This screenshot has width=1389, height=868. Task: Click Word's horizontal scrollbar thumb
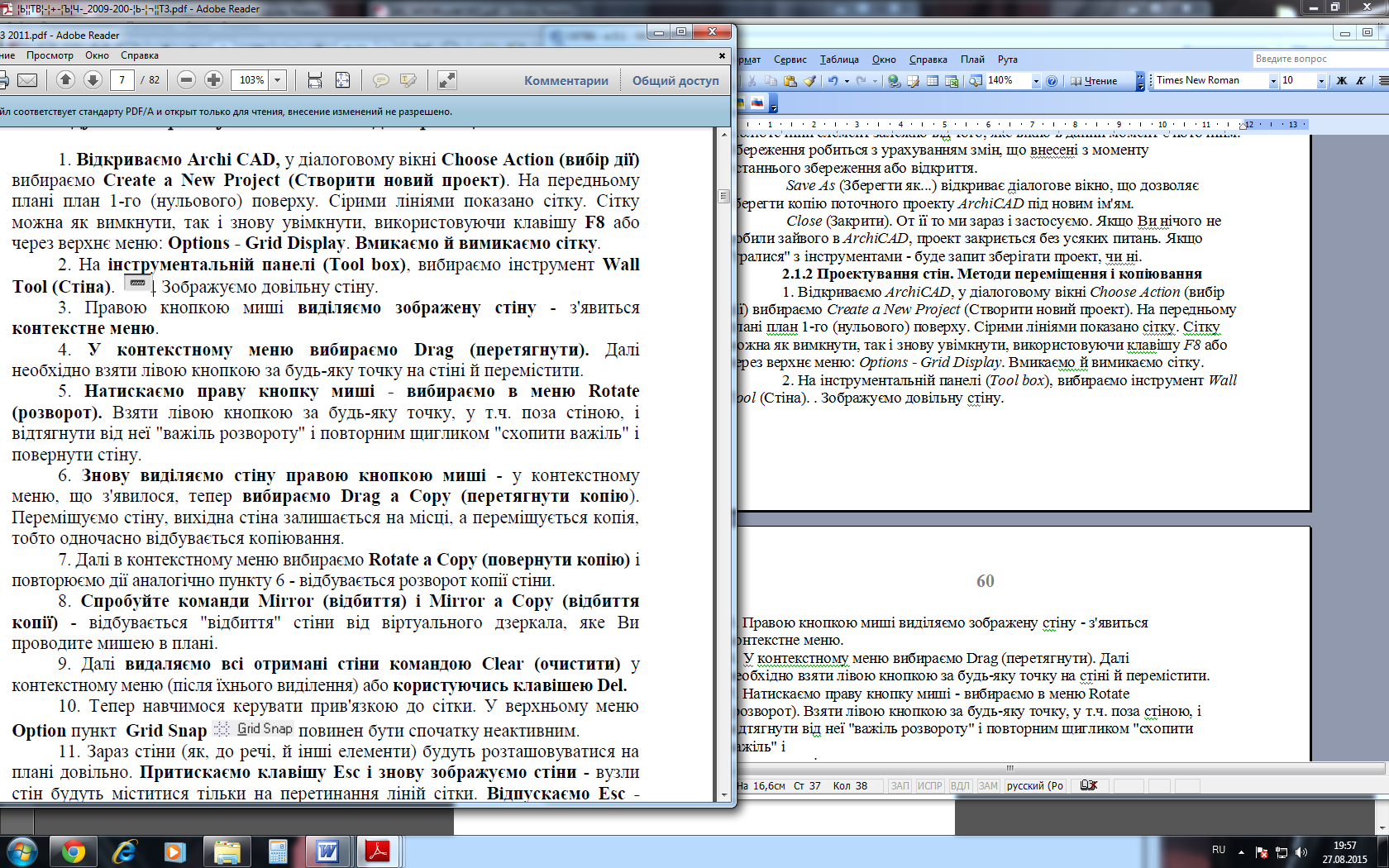pyautogui.click(x=1010, y=768)
